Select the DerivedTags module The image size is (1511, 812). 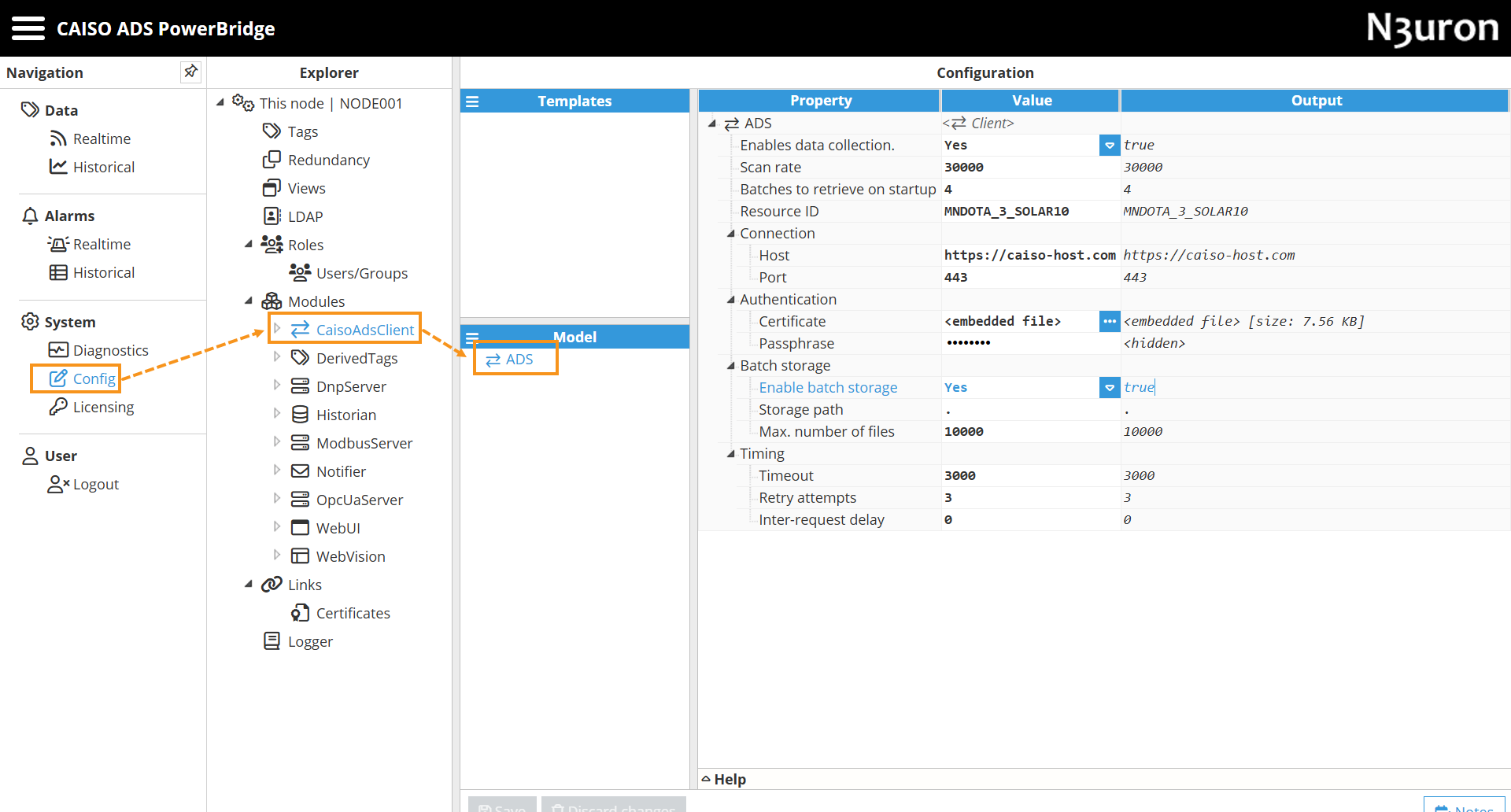point(345,358)
